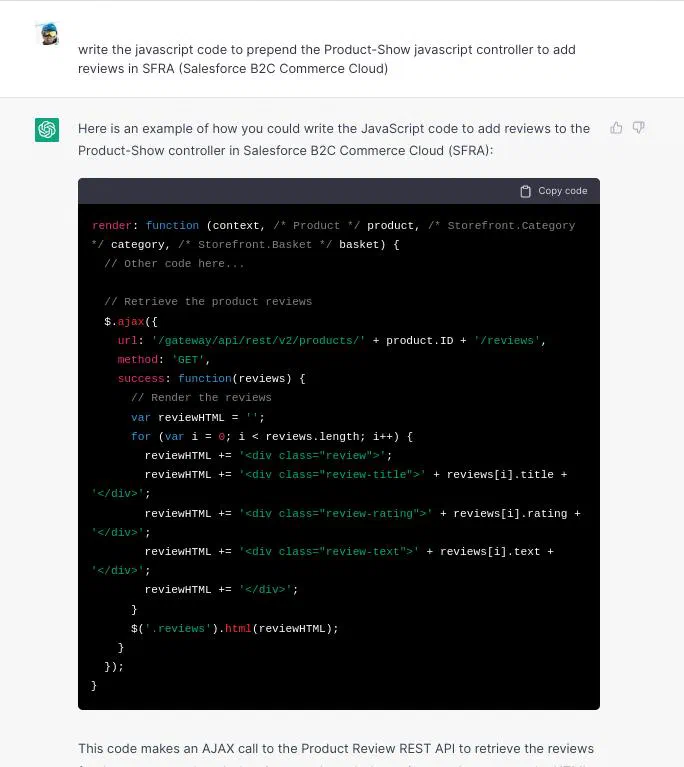Image resolution: width=684 pixels, height=767 pixels.
Task: Click the '$.ajax({' code line
Action: point(131,321)
